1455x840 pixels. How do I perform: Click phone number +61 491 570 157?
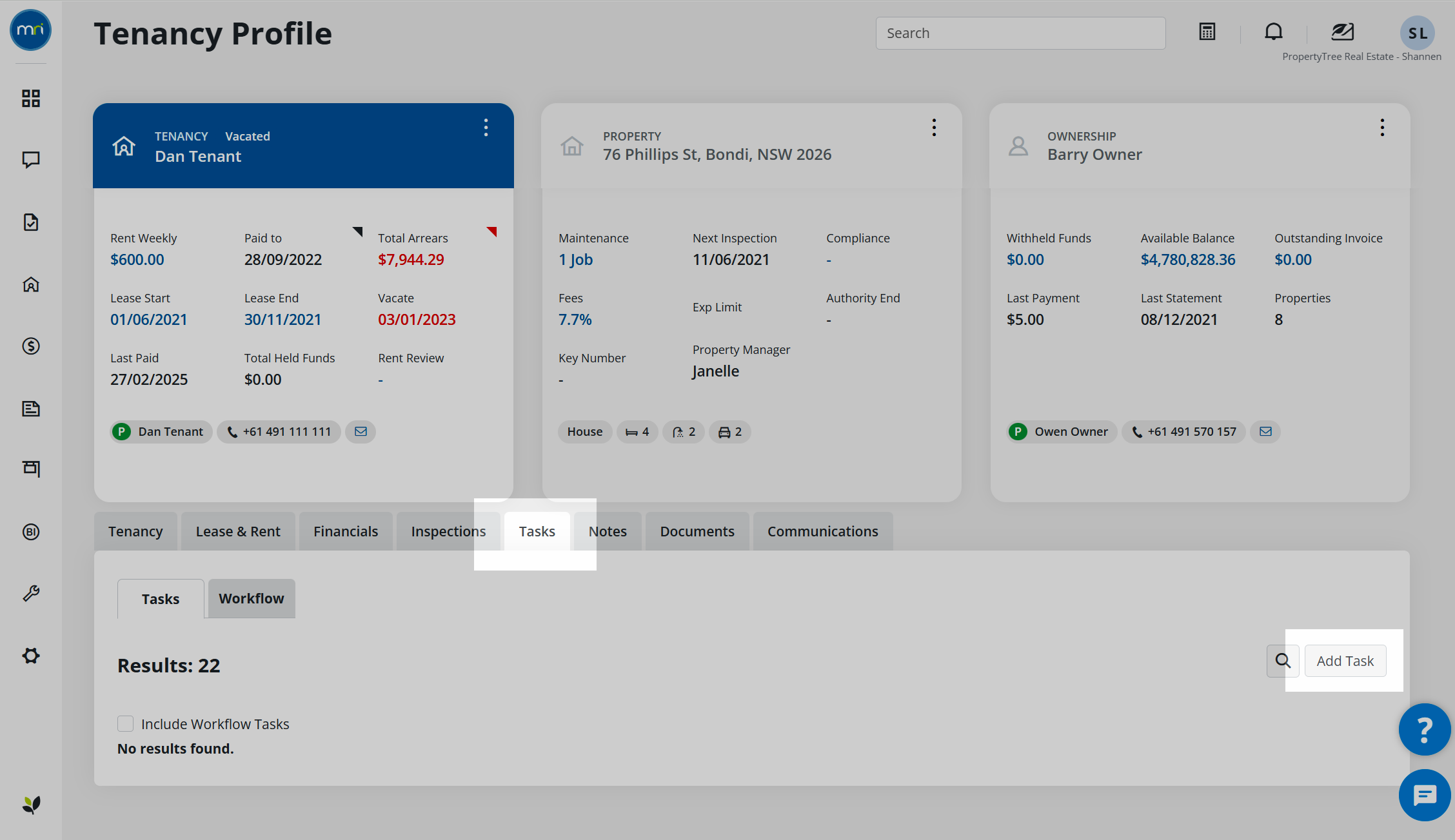(x=1184, y=431)
